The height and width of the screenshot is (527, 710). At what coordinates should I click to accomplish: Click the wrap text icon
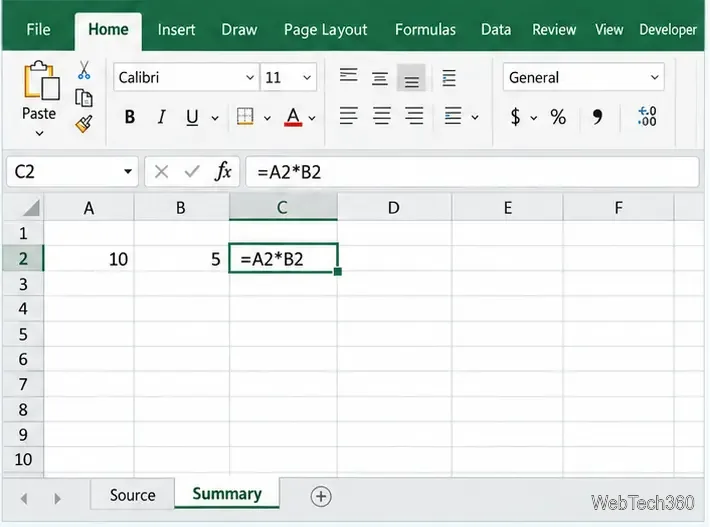point(449,78)
